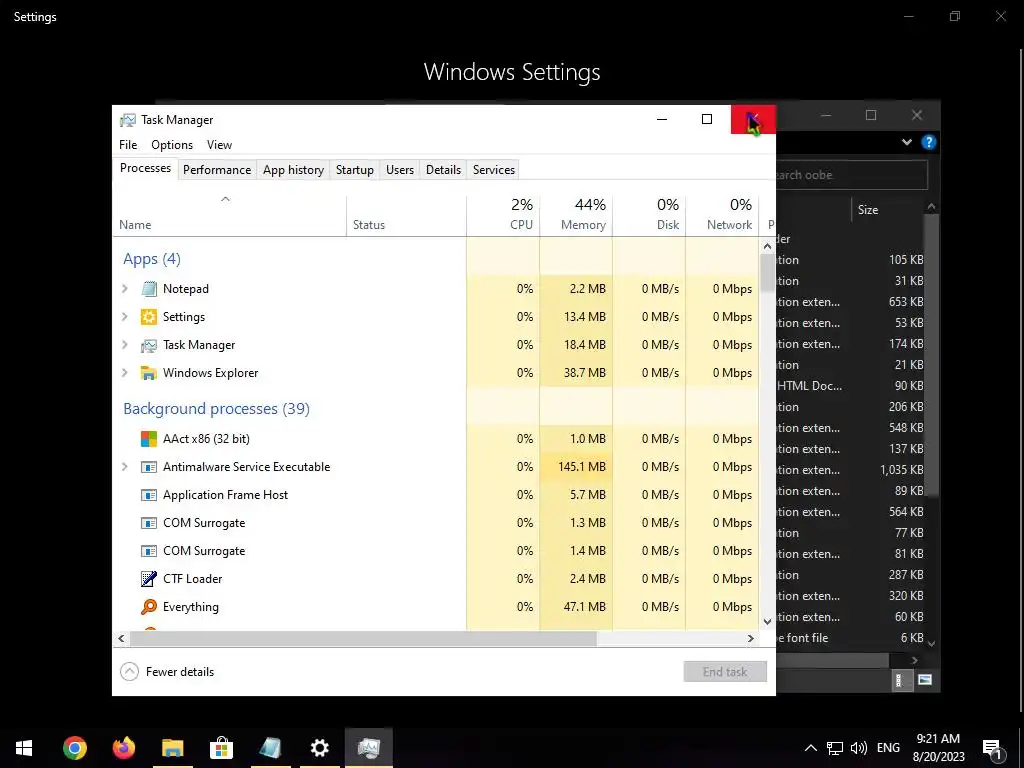The image size is (1024, 768).
Task: Open the notification center icon
Action: pos(992,748)
